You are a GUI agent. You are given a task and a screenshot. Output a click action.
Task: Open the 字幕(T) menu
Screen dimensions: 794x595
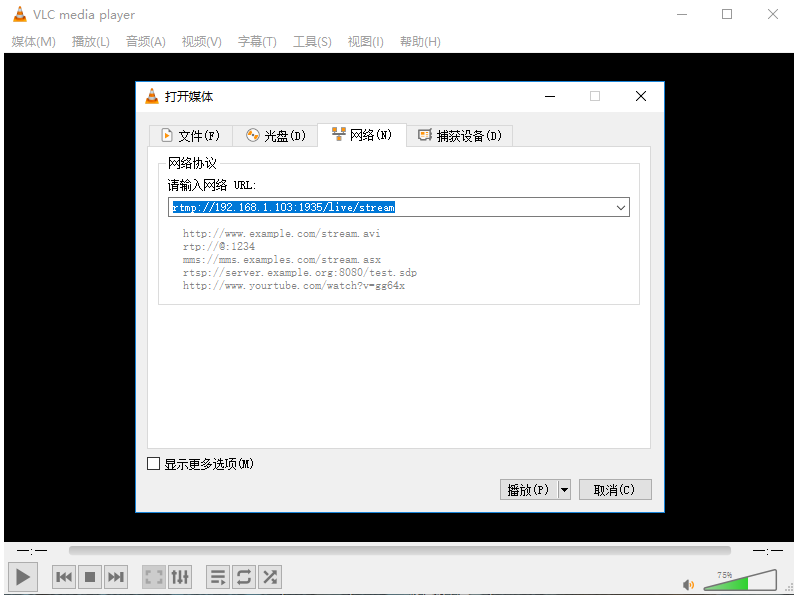click(257, 42)
